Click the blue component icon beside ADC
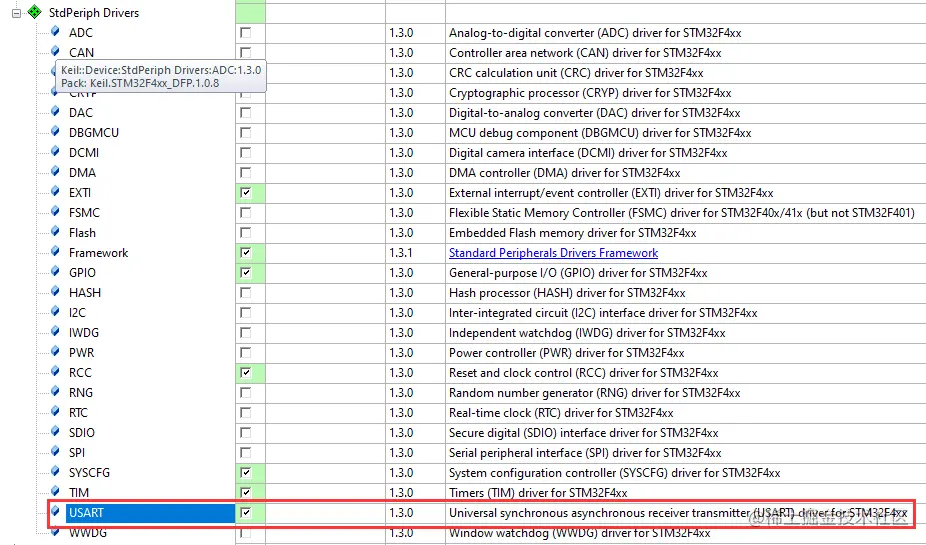926x545 pixels. click(x=56, y=31)
